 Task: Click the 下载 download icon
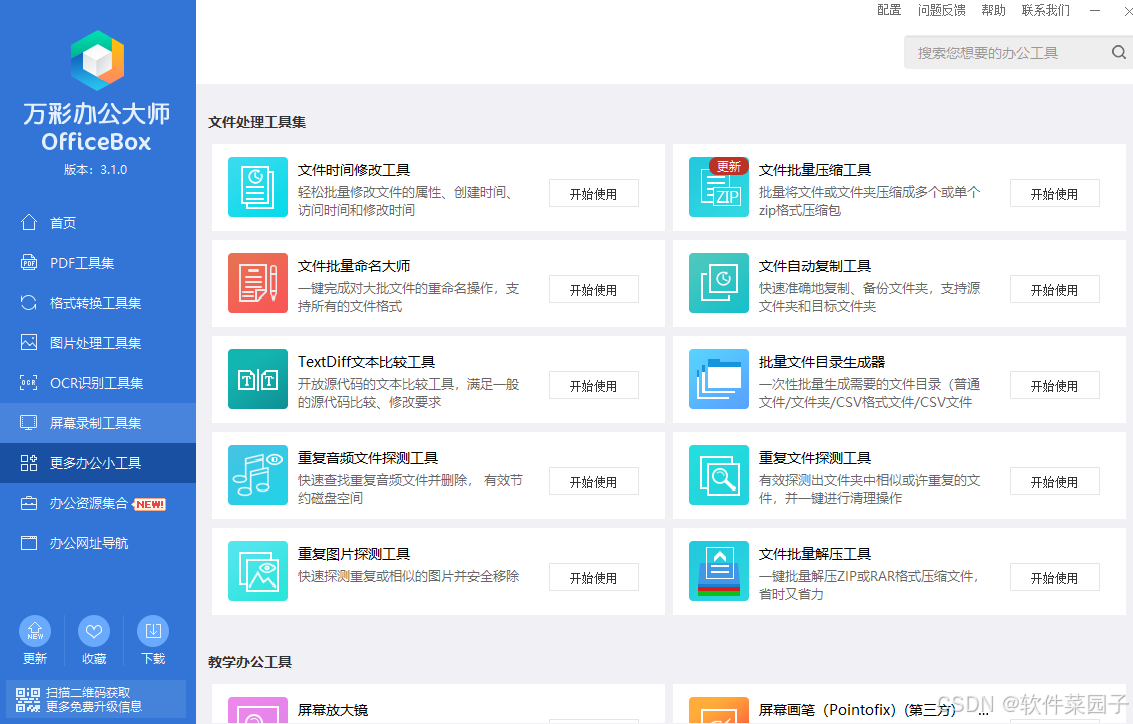153,632
